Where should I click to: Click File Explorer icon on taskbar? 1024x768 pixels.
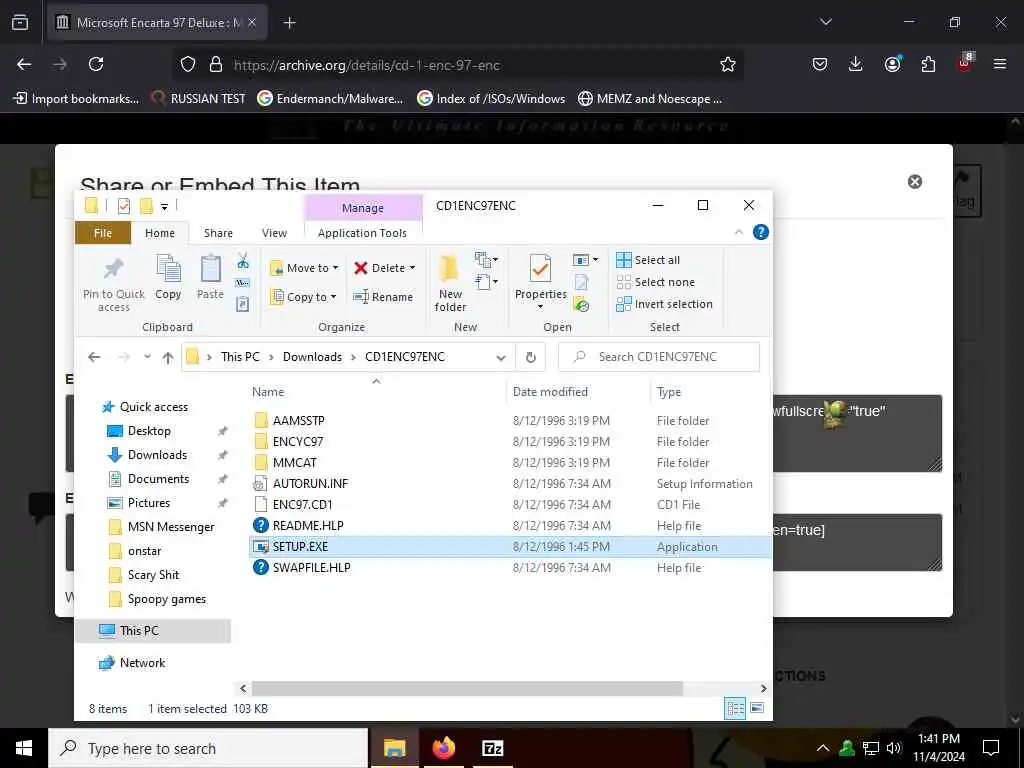coord(394,748)
